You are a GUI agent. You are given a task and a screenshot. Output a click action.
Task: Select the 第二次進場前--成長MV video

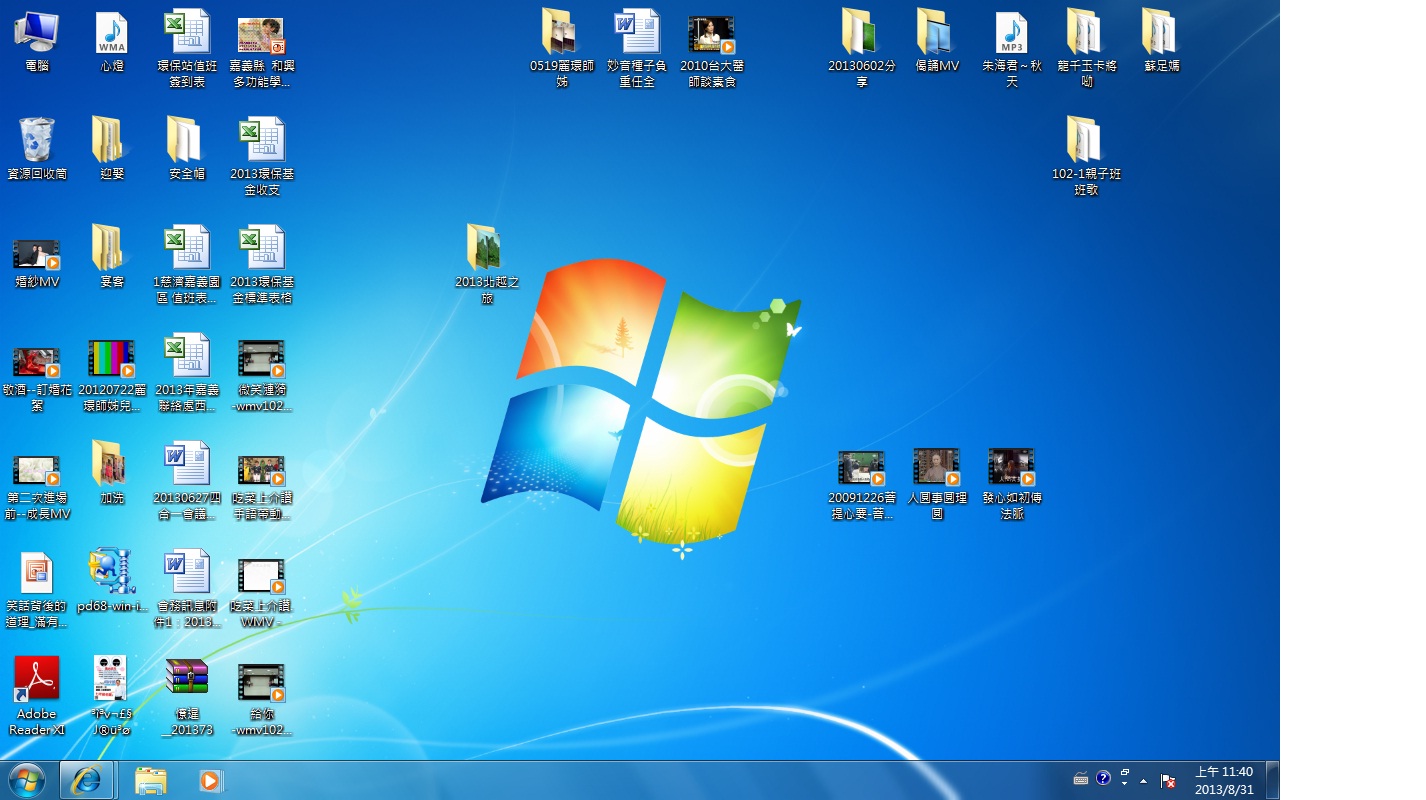pyautogui.click(x=37, y=486)
